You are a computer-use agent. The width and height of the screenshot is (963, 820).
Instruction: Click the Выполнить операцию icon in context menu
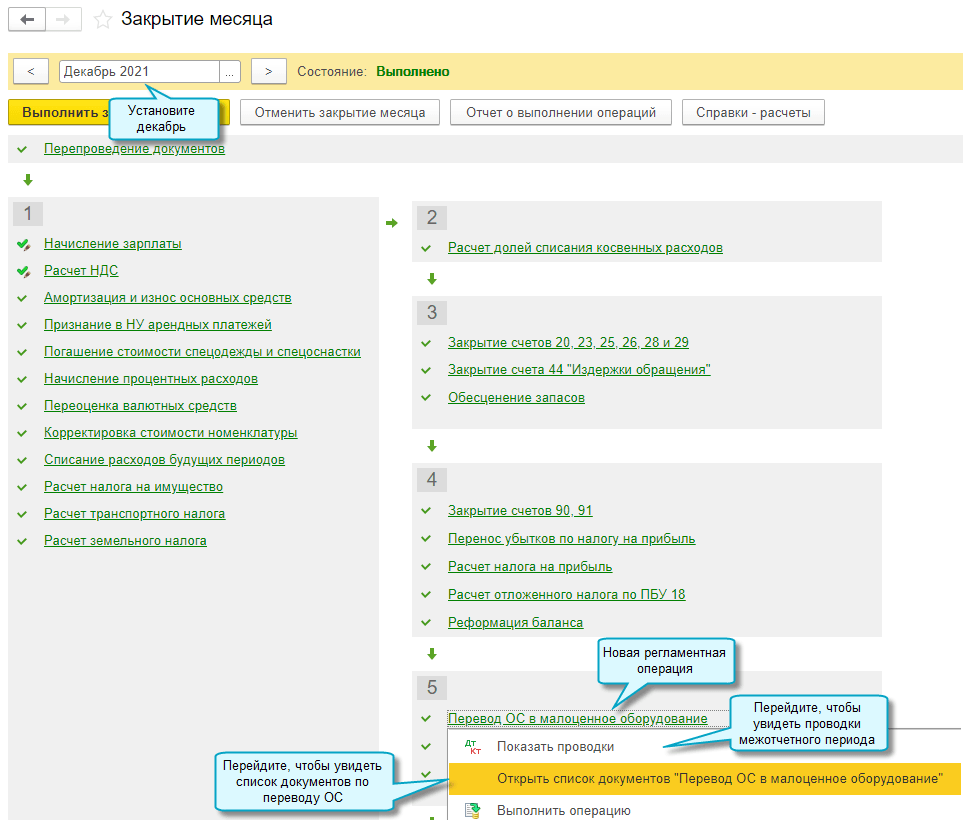[x=473, y=810]
